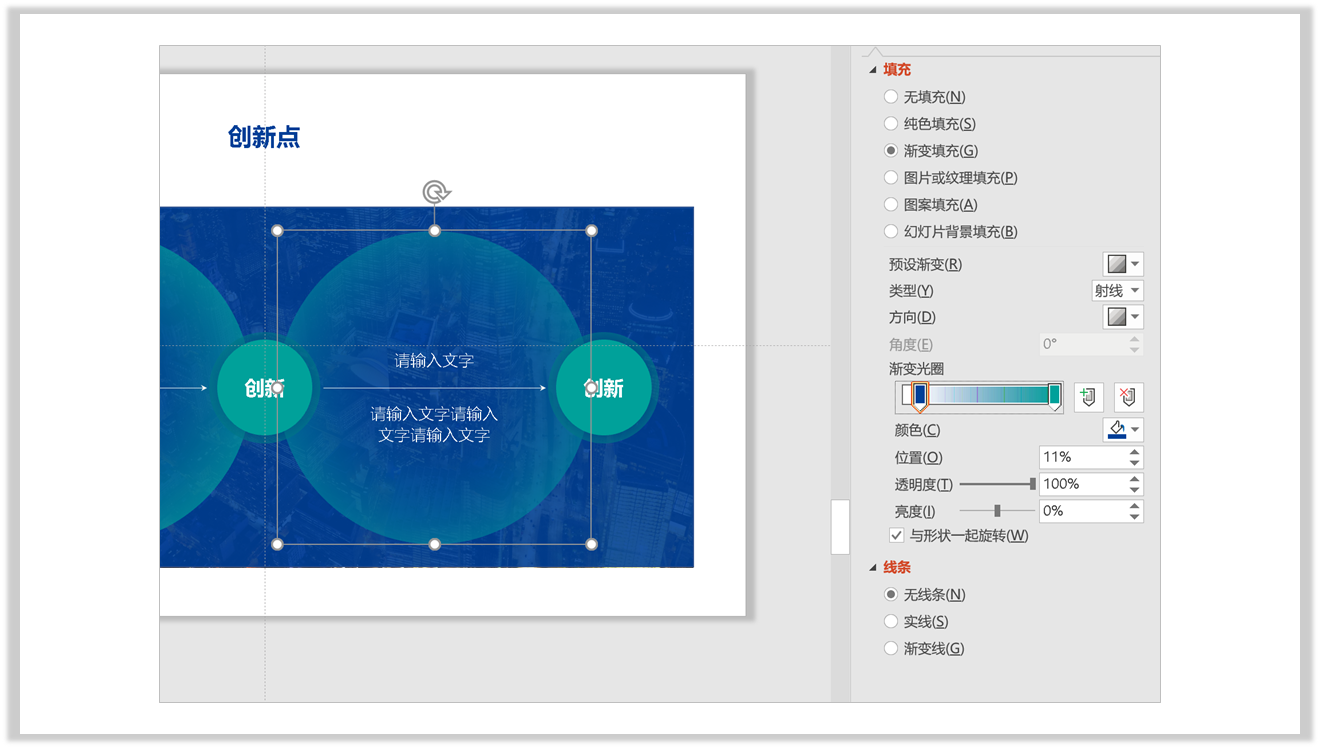The width and height of the screenshot is (1320, 748).
Task: Decrease 透明度 transparency with down arrow
Action: tap(1134, 490)
